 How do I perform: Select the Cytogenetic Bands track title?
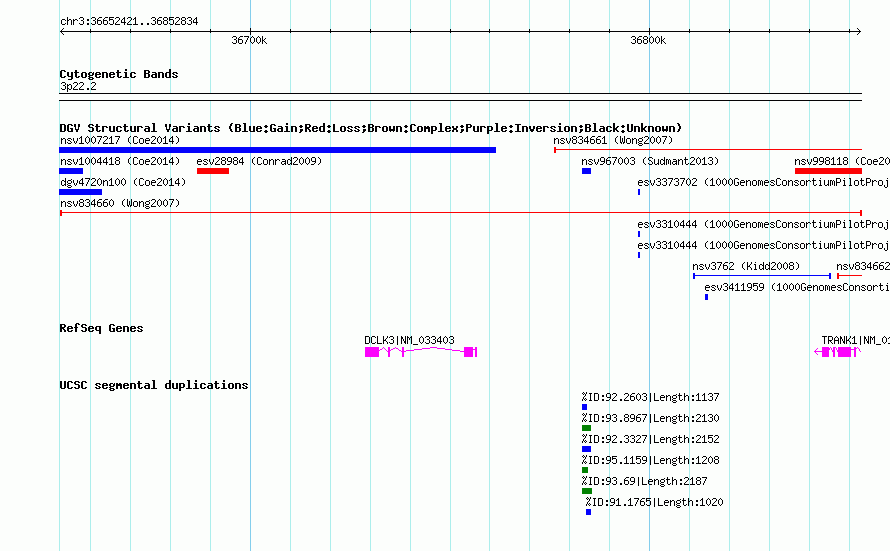coord(119,74)
